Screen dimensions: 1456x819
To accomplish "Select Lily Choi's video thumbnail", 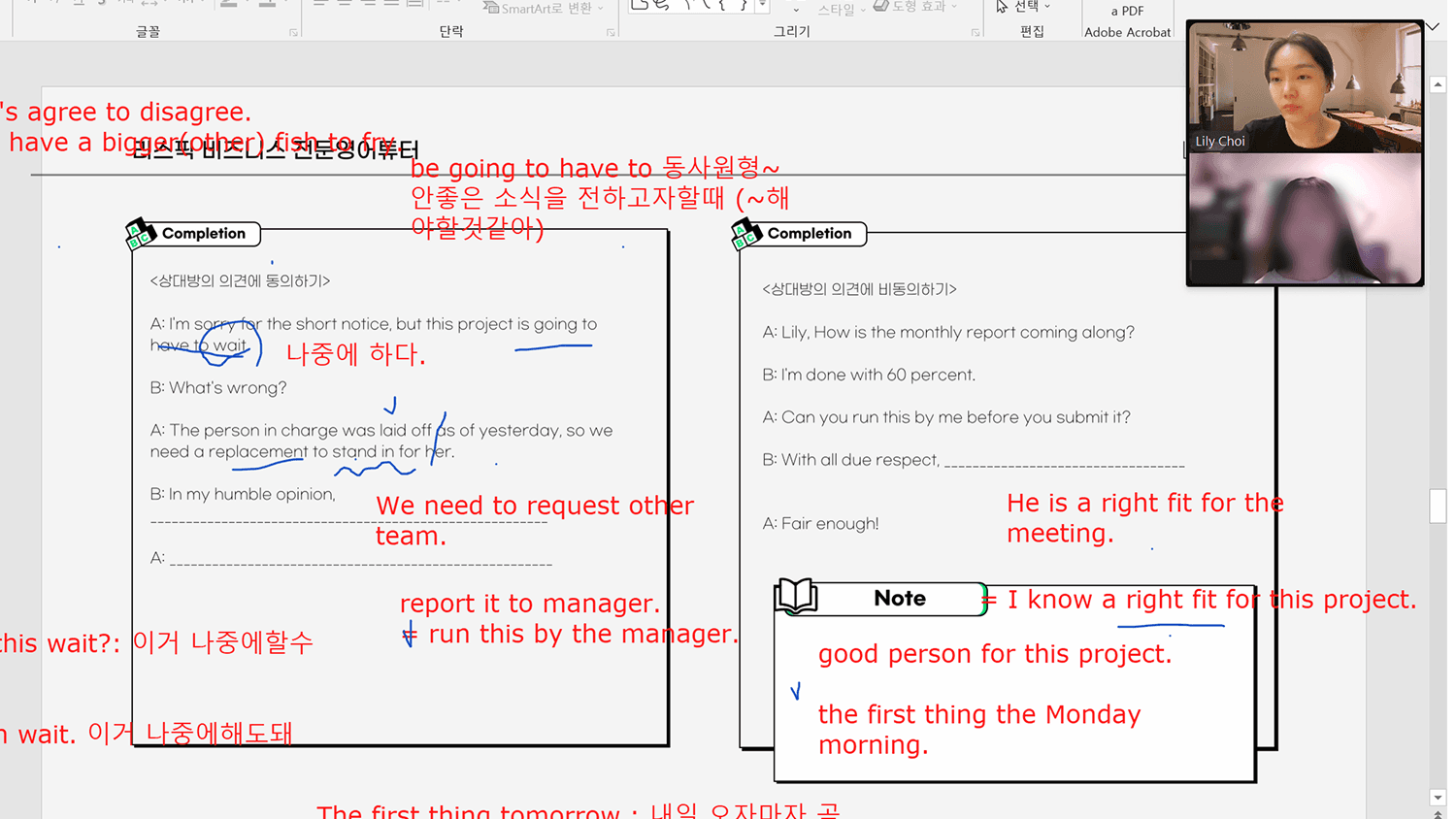I will tap(1305, 87).
